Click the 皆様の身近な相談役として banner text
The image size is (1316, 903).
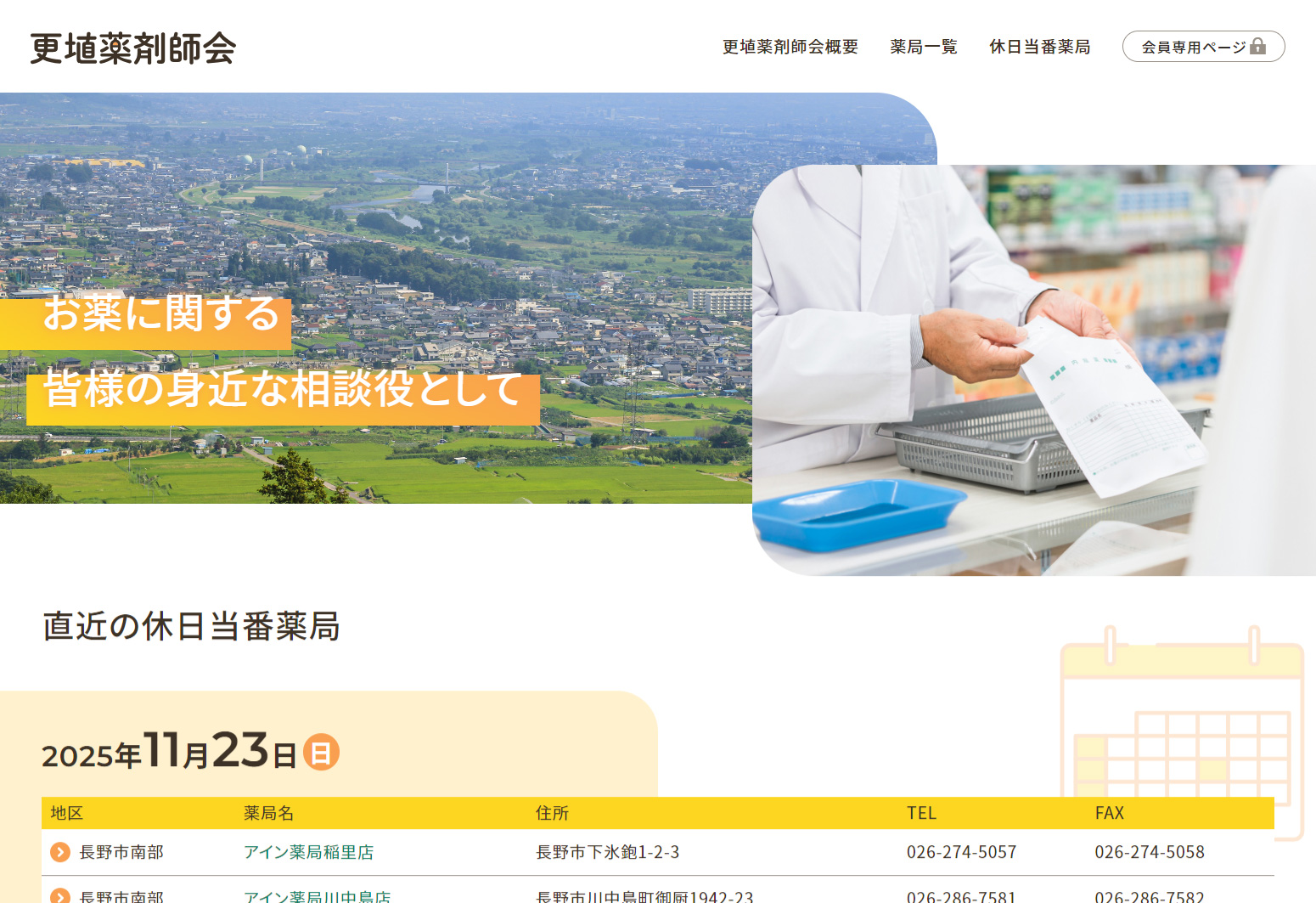tap(283, 389)
